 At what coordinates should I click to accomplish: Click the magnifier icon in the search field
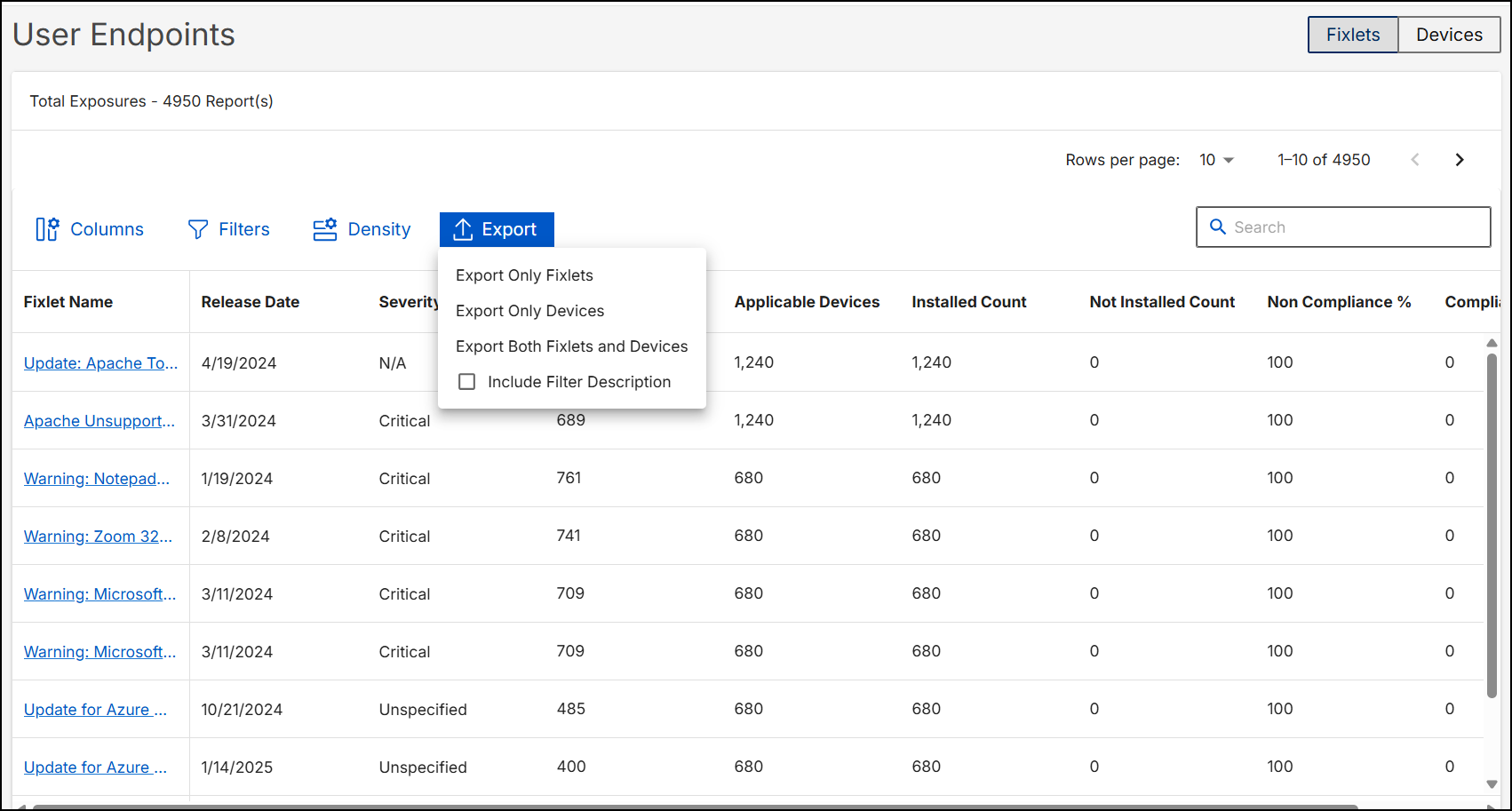[x=1218, y=227]
